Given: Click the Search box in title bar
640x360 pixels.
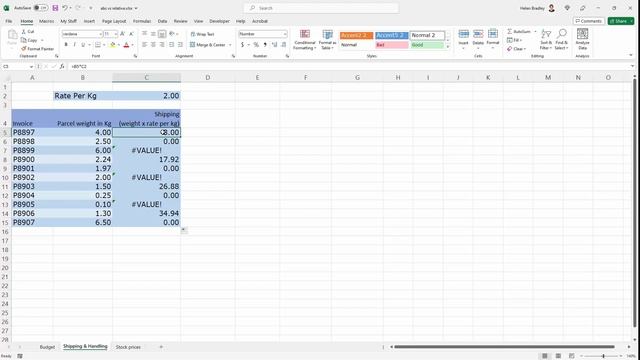Looking at the screenshot, I should [x=321, y=8].
